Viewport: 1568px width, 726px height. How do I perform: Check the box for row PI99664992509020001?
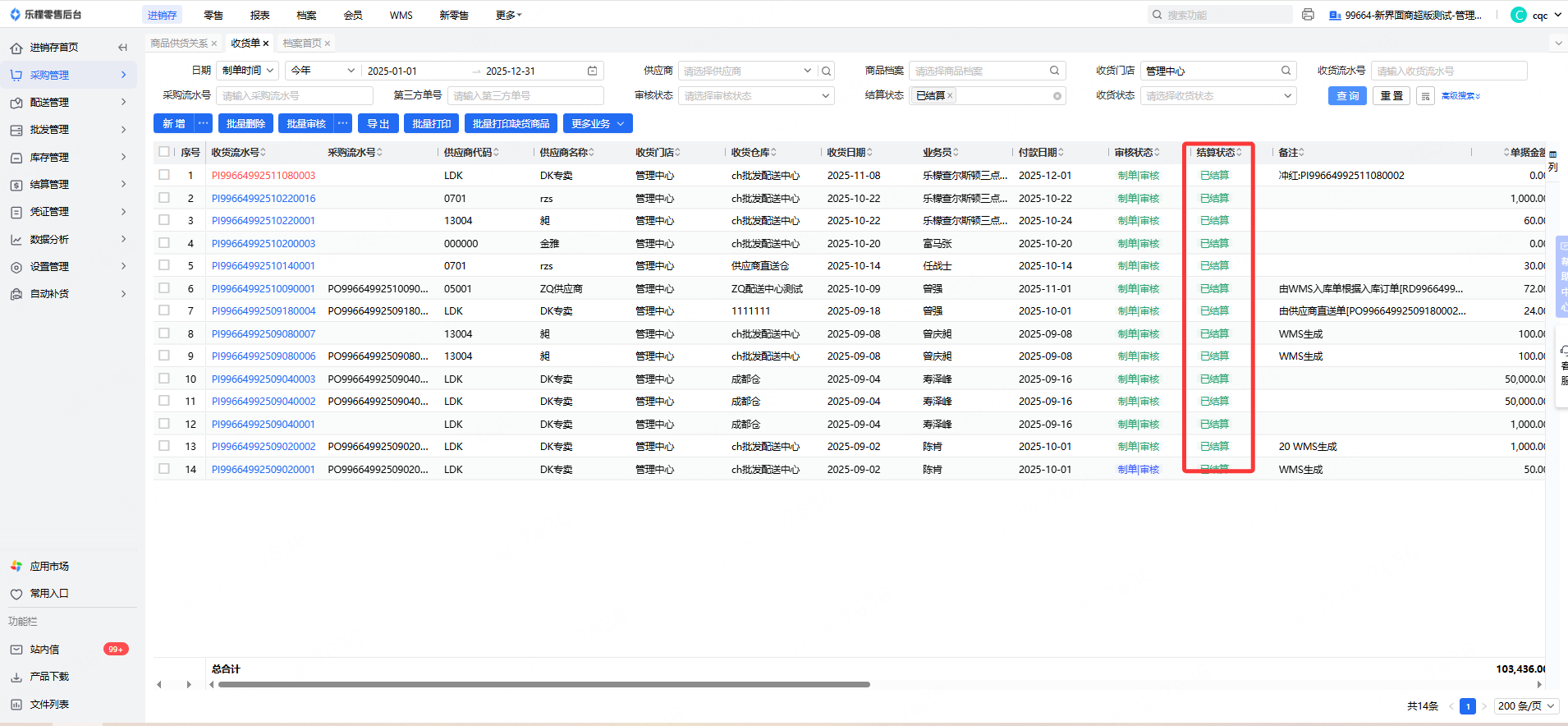coord(164,469)
